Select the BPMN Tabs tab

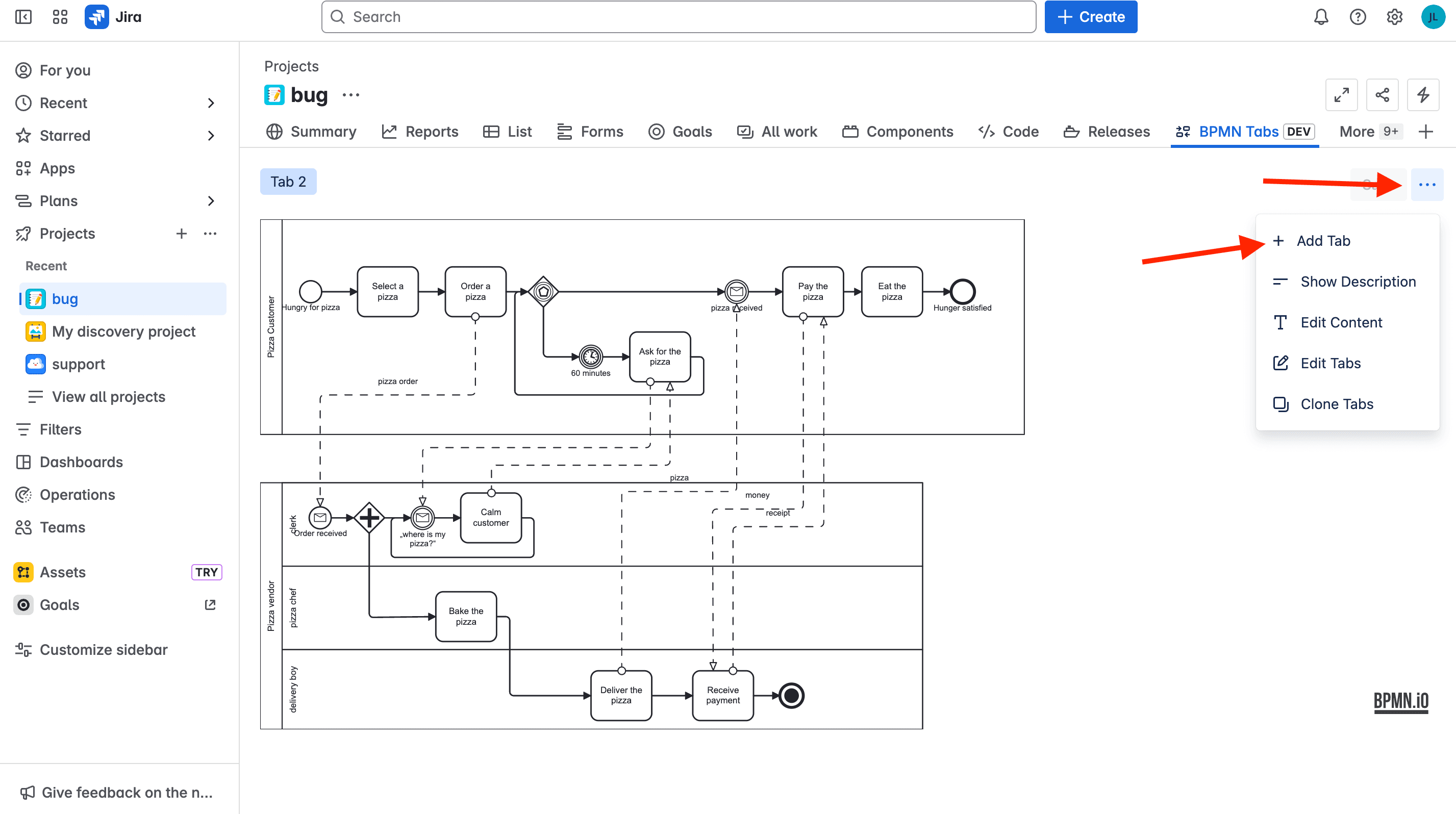(1245, 132)
